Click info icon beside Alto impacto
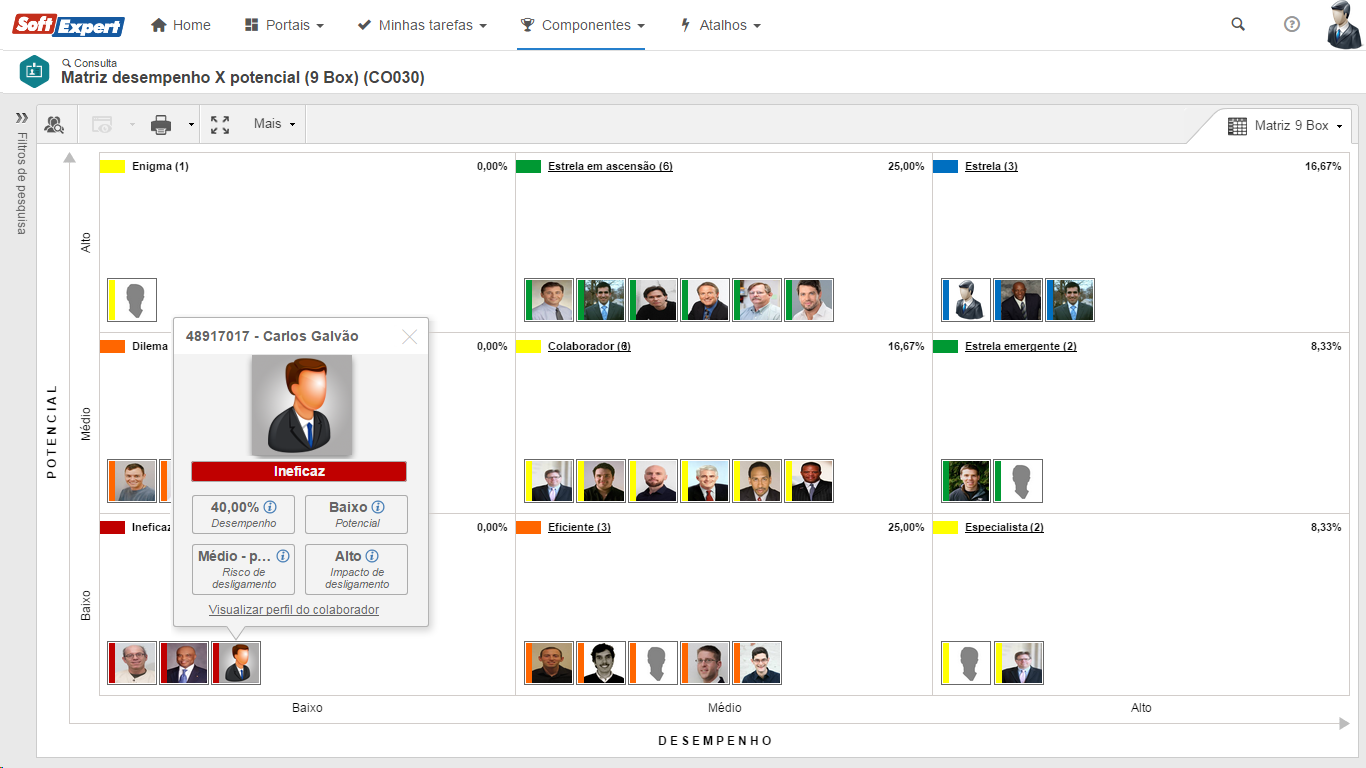The width and height of the screenshot is (1366, 768). pos(372,557)
